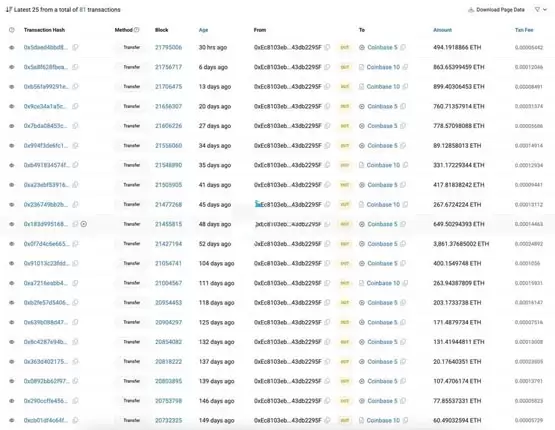Click the Download Page Data button
This screenshot has height=430, width=555.
496,10
